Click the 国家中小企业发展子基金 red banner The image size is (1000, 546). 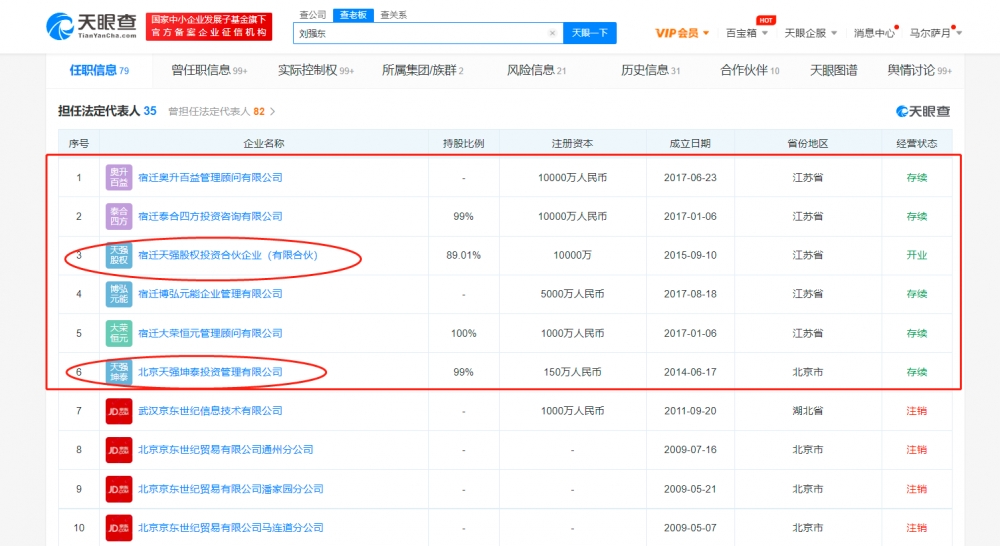[x=209, y=26]
